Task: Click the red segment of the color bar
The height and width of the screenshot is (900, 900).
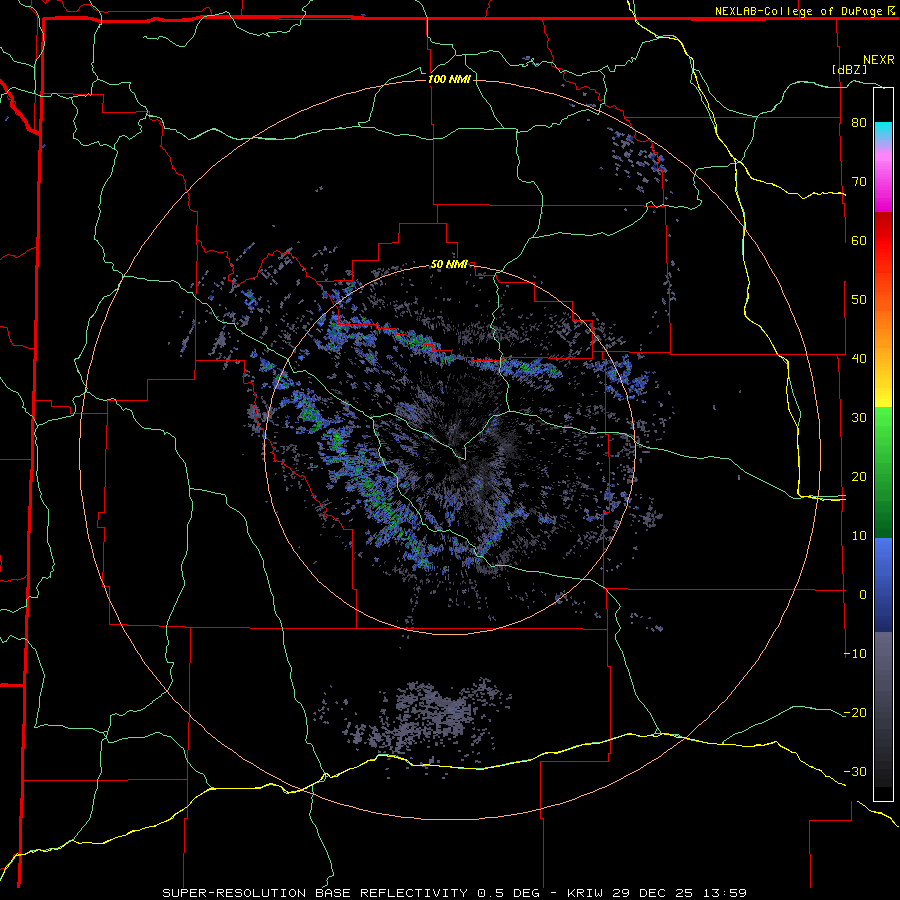Action: pyautogui.click(x=883, y=241)
